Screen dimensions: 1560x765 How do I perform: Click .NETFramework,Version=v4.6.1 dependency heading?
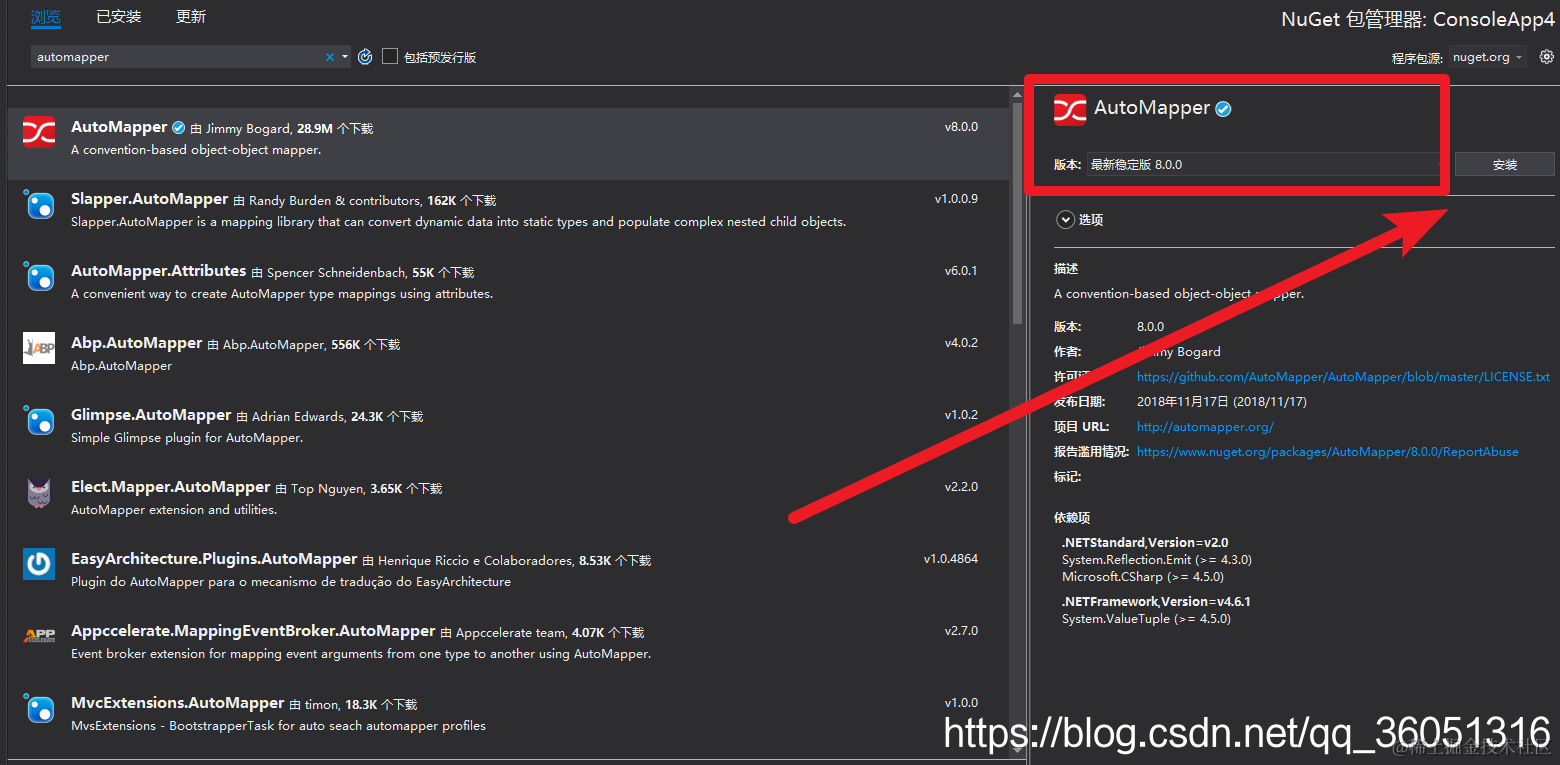pyautogui.click(x=1156, y=602)
